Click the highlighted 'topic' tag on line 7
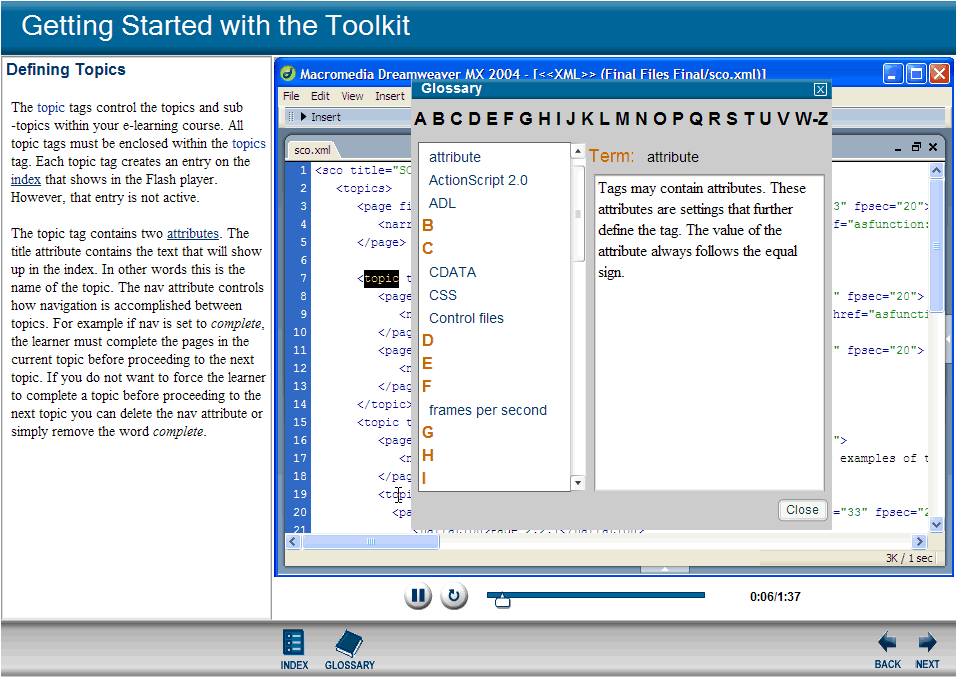Image resolution: width=960 pixels, height=680 pixels. [x=381, y=280]
